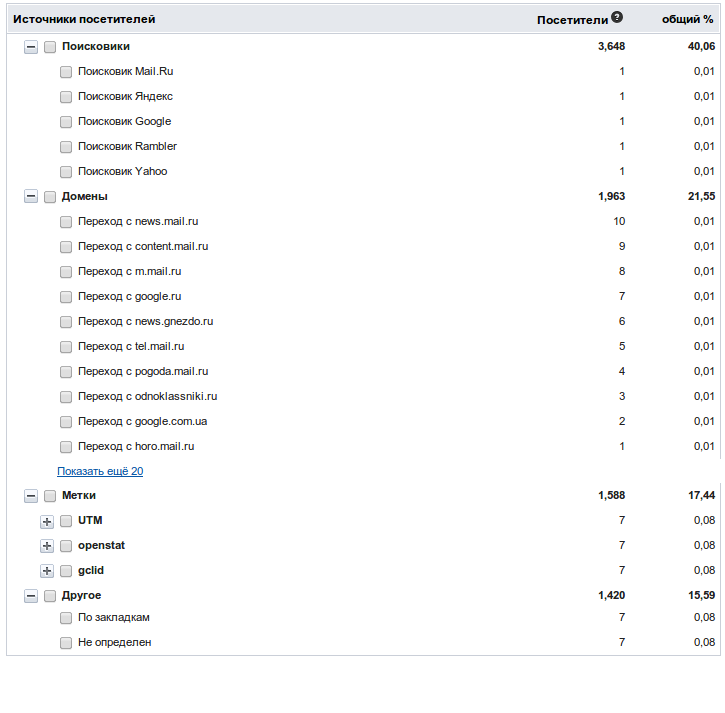Enable checkbox for Переход с news.mail.ru
This screenshot has height=713, width=725.
(66, 222)
